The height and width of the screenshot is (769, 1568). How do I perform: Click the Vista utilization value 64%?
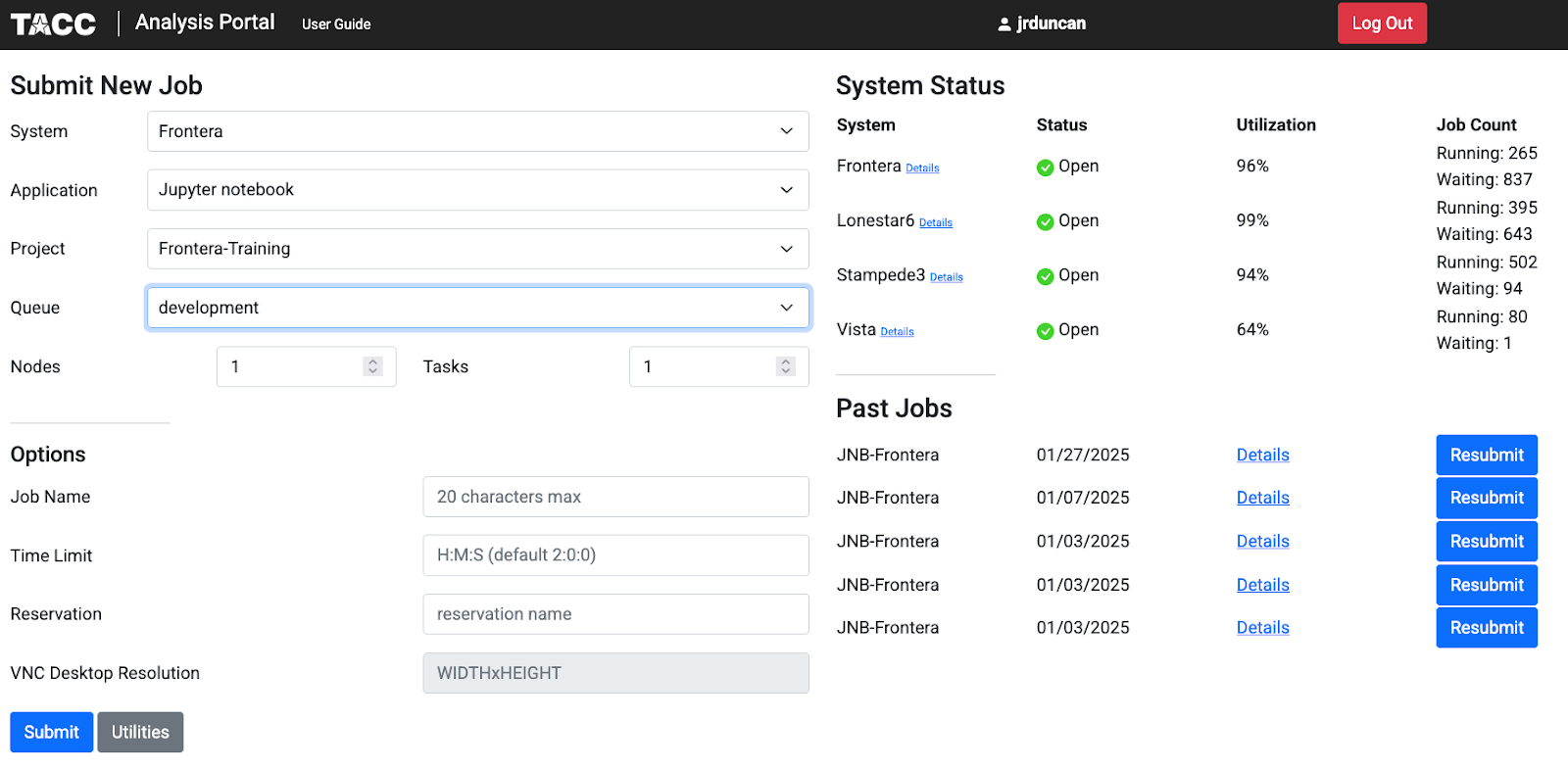click(x=1252, y=330)
